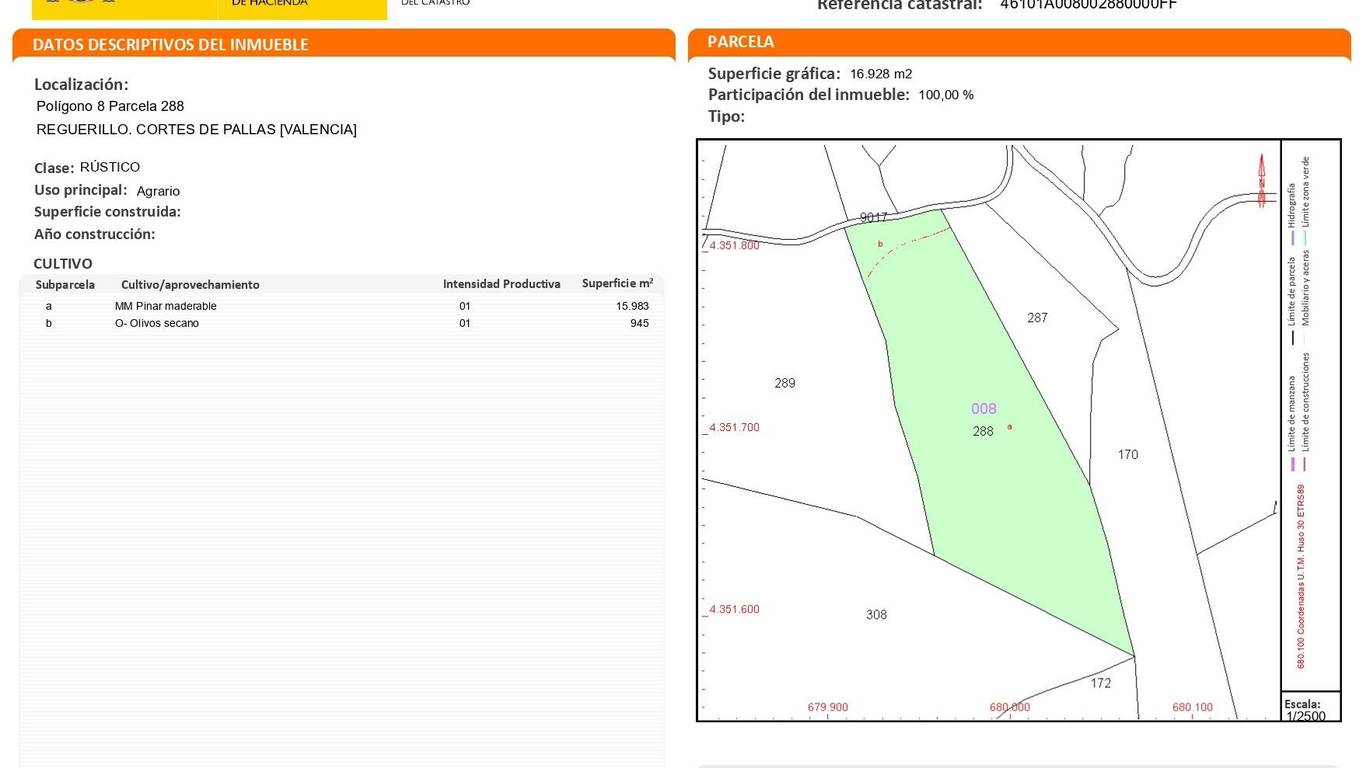Click parcel 308 on the map
The width and height of the screenshot is (1366, 768).
click(x=876, y=615)
